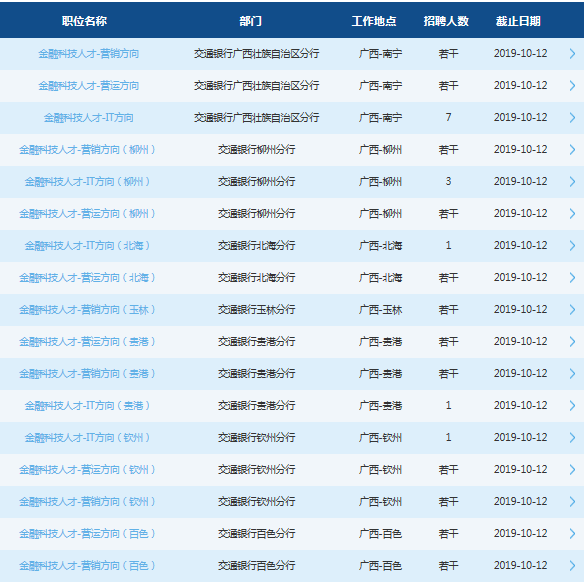Click the 职位名称 column header
This screenshot has width=587, height=588.
84,21
